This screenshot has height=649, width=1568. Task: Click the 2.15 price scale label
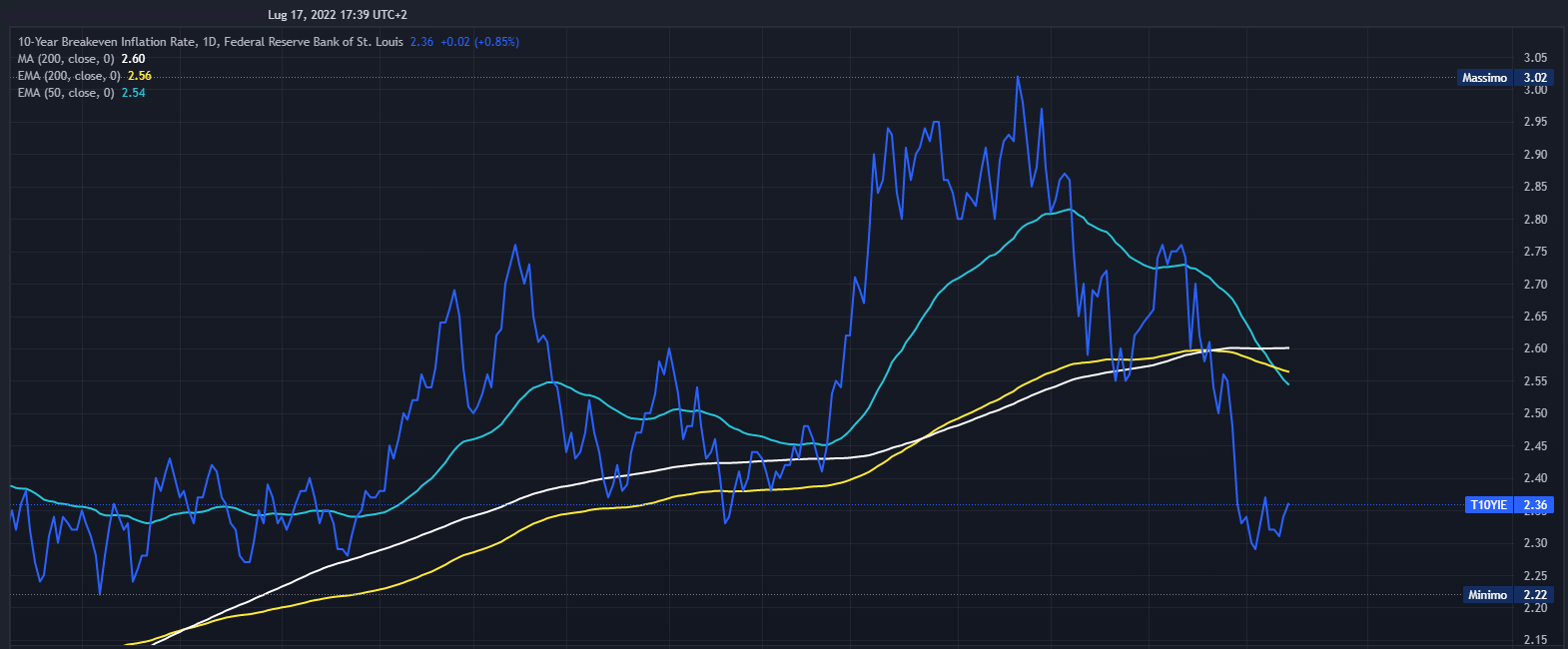coord(1535,640)
